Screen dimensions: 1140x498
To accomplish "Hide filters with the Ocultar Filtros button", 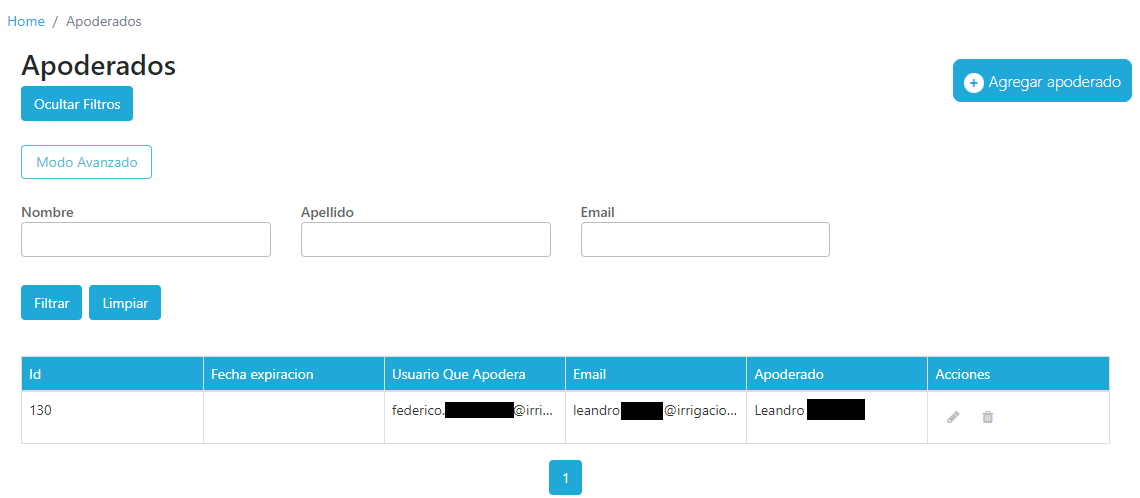I will click(77, 104).
